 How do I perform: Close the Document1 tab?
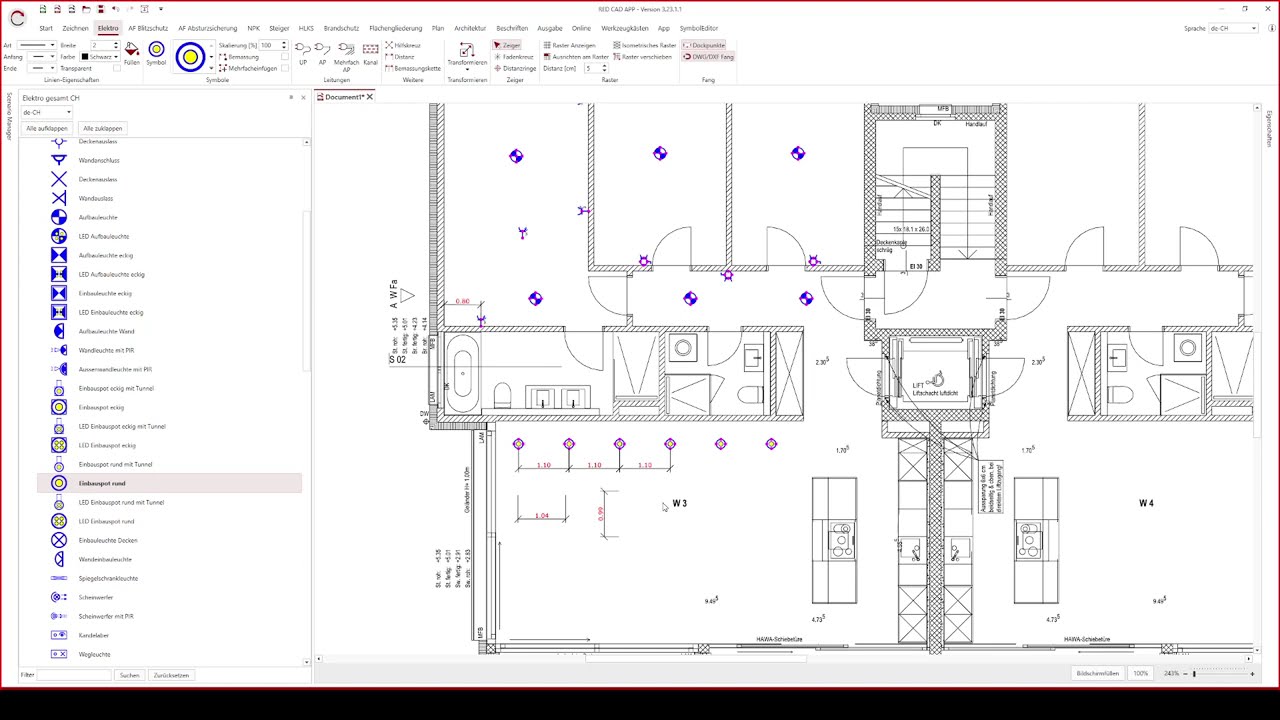pyautogui.click(x=370, y=97)
